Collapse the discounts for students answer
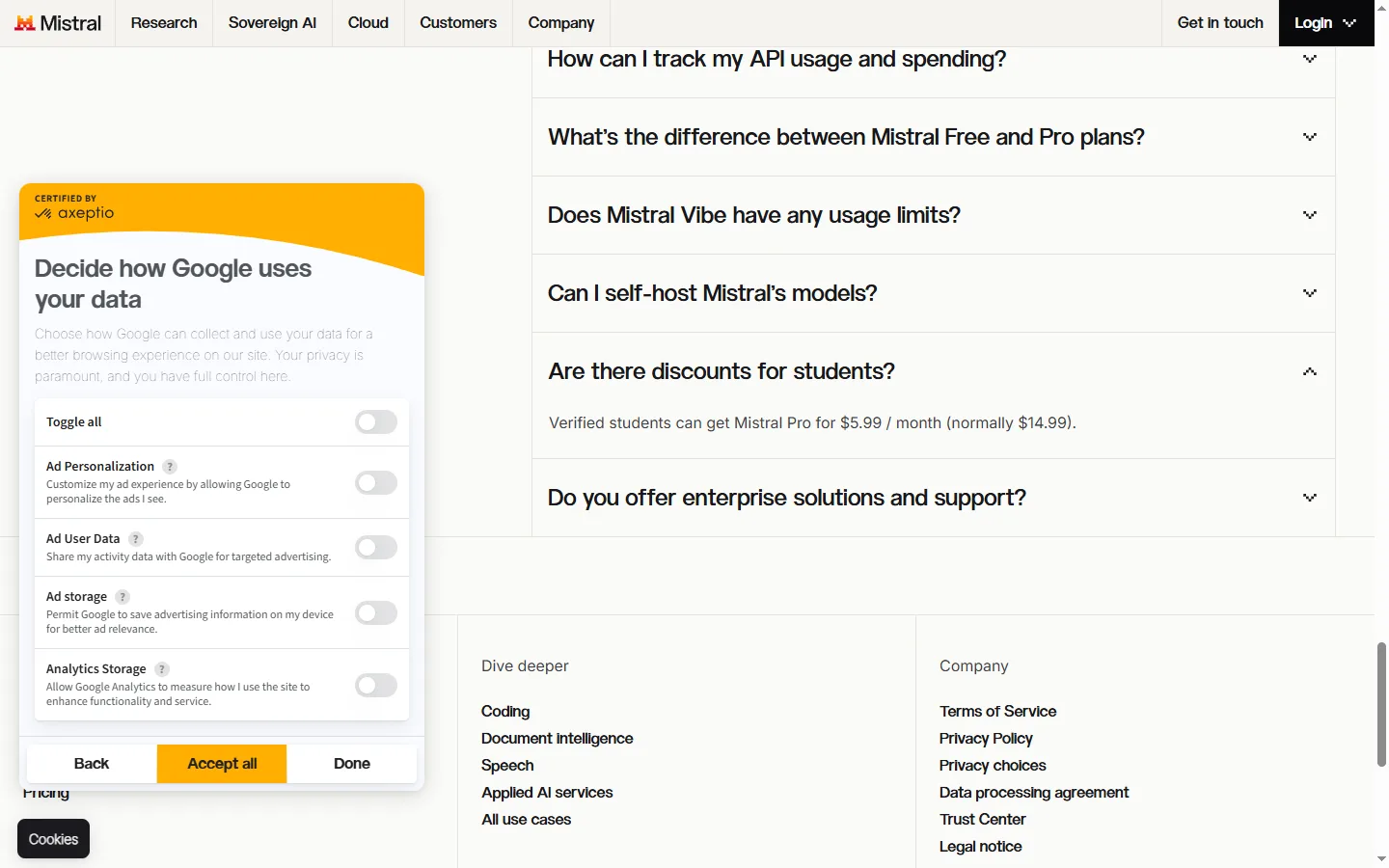This screenshot has height=868, width=1389. (934, 371)
